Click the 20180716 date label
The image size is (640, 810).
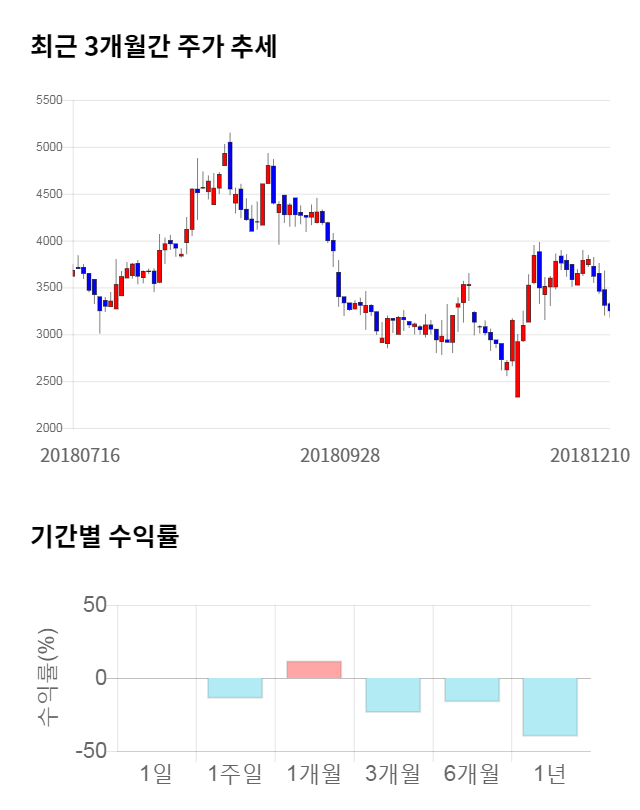[x=80, y=455]
